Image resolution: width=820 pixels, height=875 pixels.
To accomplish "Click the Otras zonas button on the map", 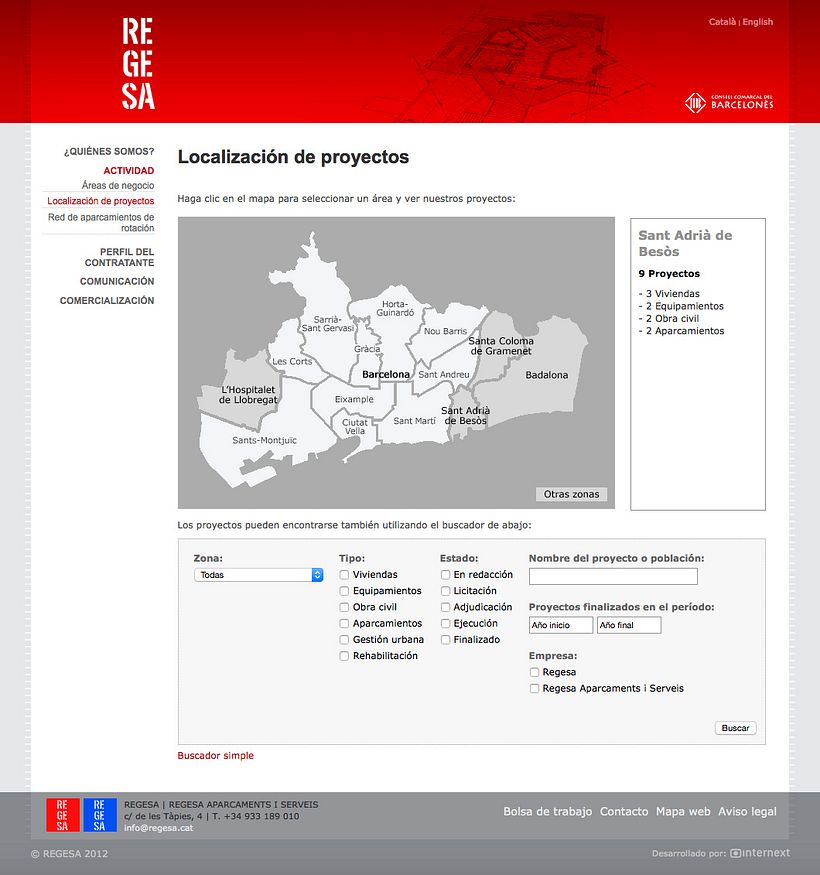I will tap(571, 494).
